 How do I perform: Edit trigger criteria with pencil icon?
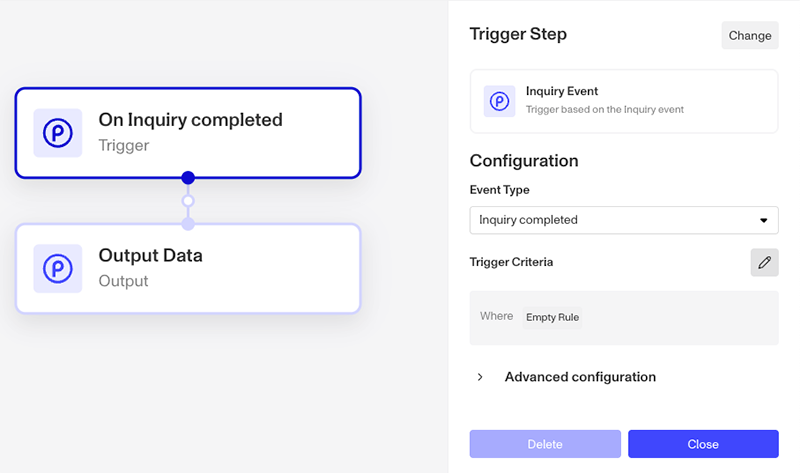coord(764,262)
